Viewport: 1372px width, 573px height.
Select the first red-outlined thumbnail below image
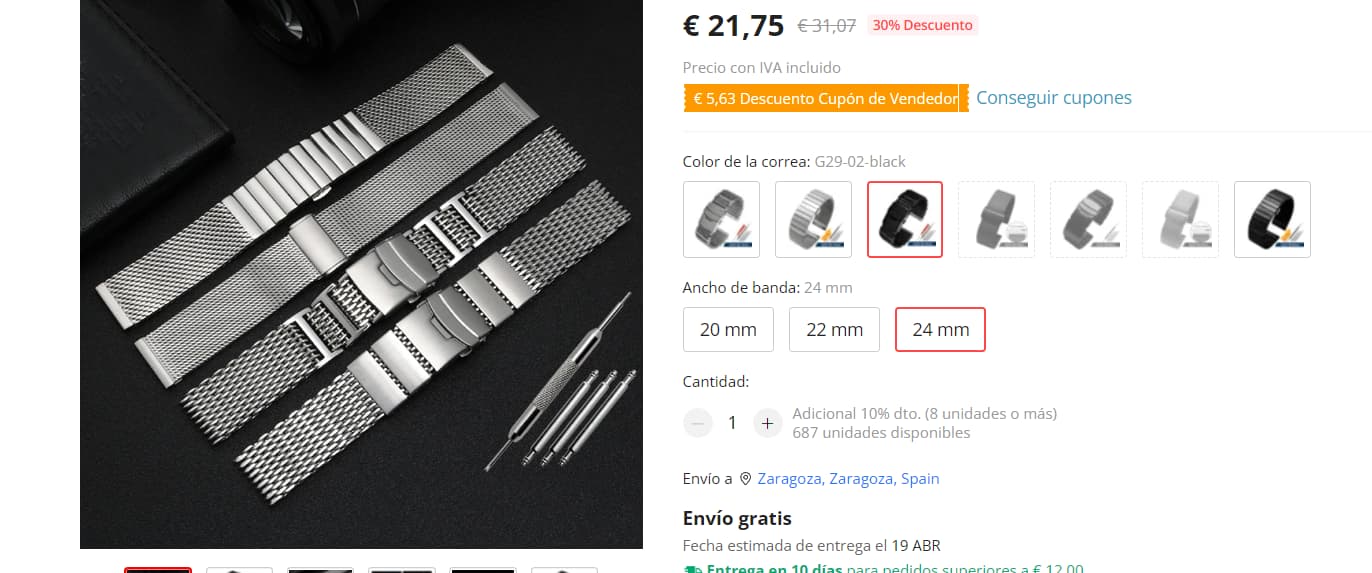click(x=158, y=570)
